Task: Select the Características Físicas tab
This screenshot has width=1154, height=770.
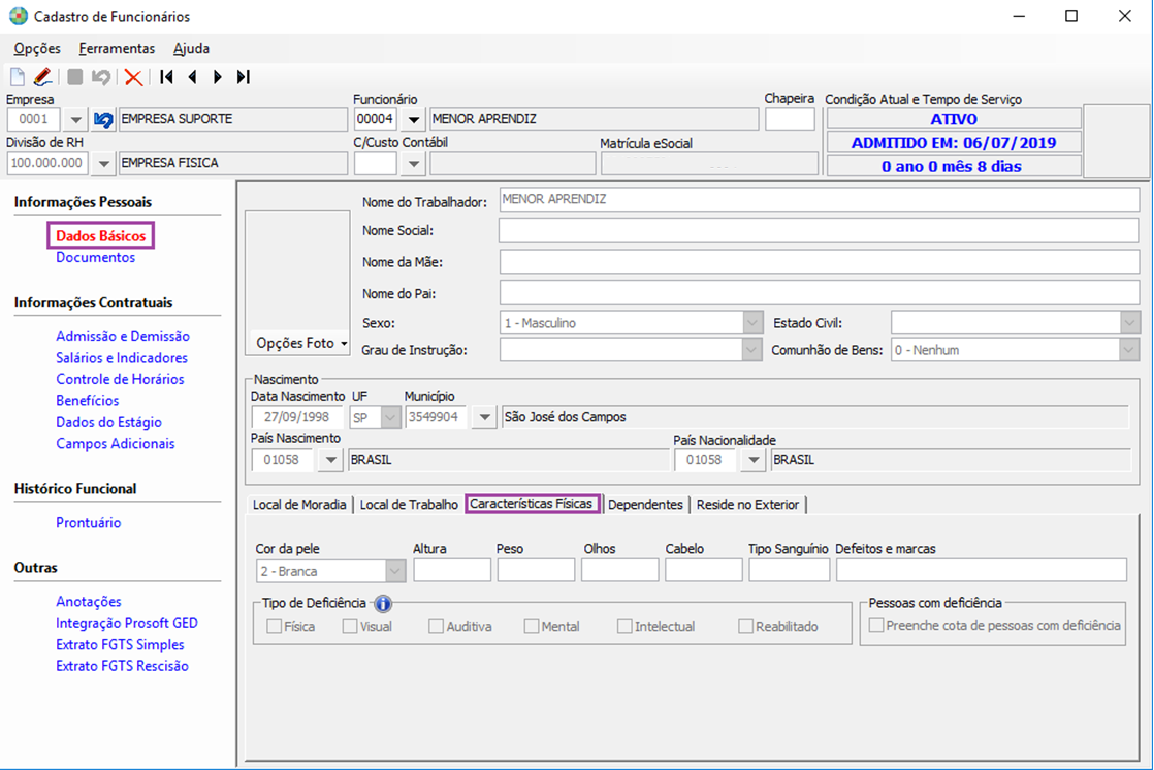Action: coord(531,504)
